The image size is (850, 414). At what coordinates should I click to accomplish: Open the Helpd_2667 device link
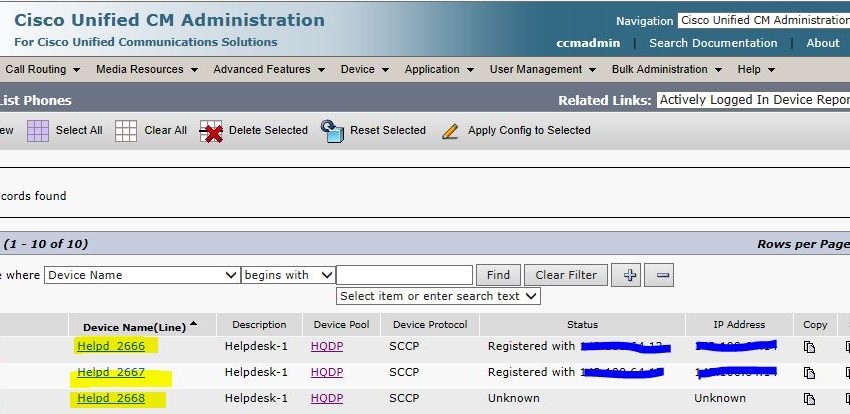(x=111, y=373)
